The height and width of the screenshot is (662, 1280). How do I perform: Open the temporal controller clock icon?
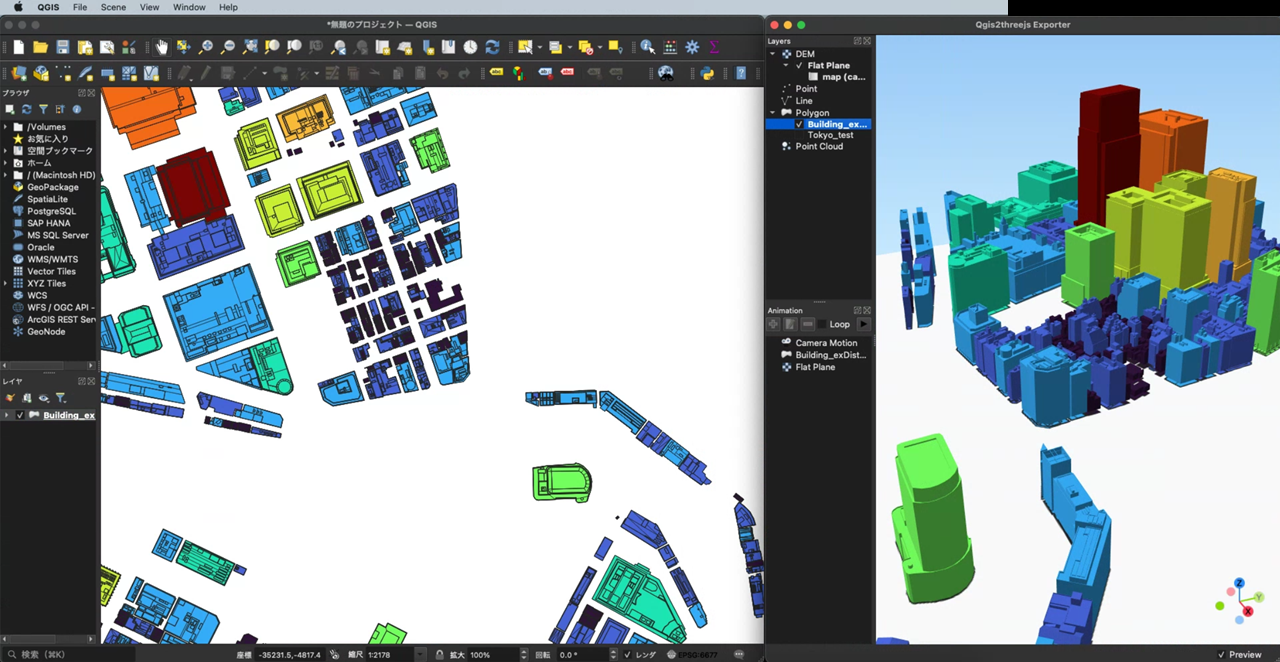click(x=470, y=47)
